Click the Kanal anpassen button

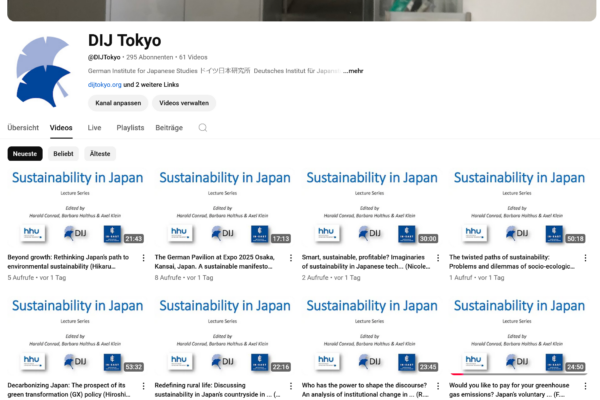[x=118, y=103]
